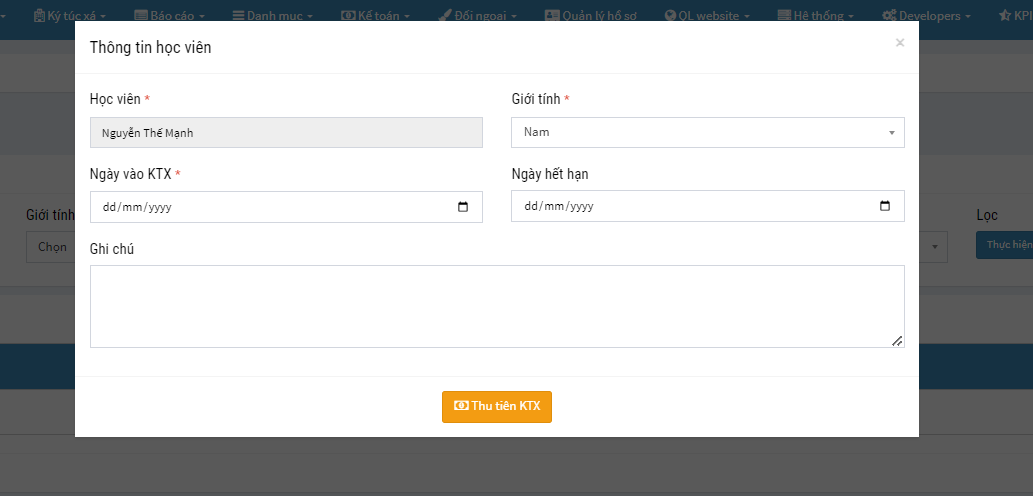
Task: Expand the Hệ thống menu
Action: click(x=816, y=16)
